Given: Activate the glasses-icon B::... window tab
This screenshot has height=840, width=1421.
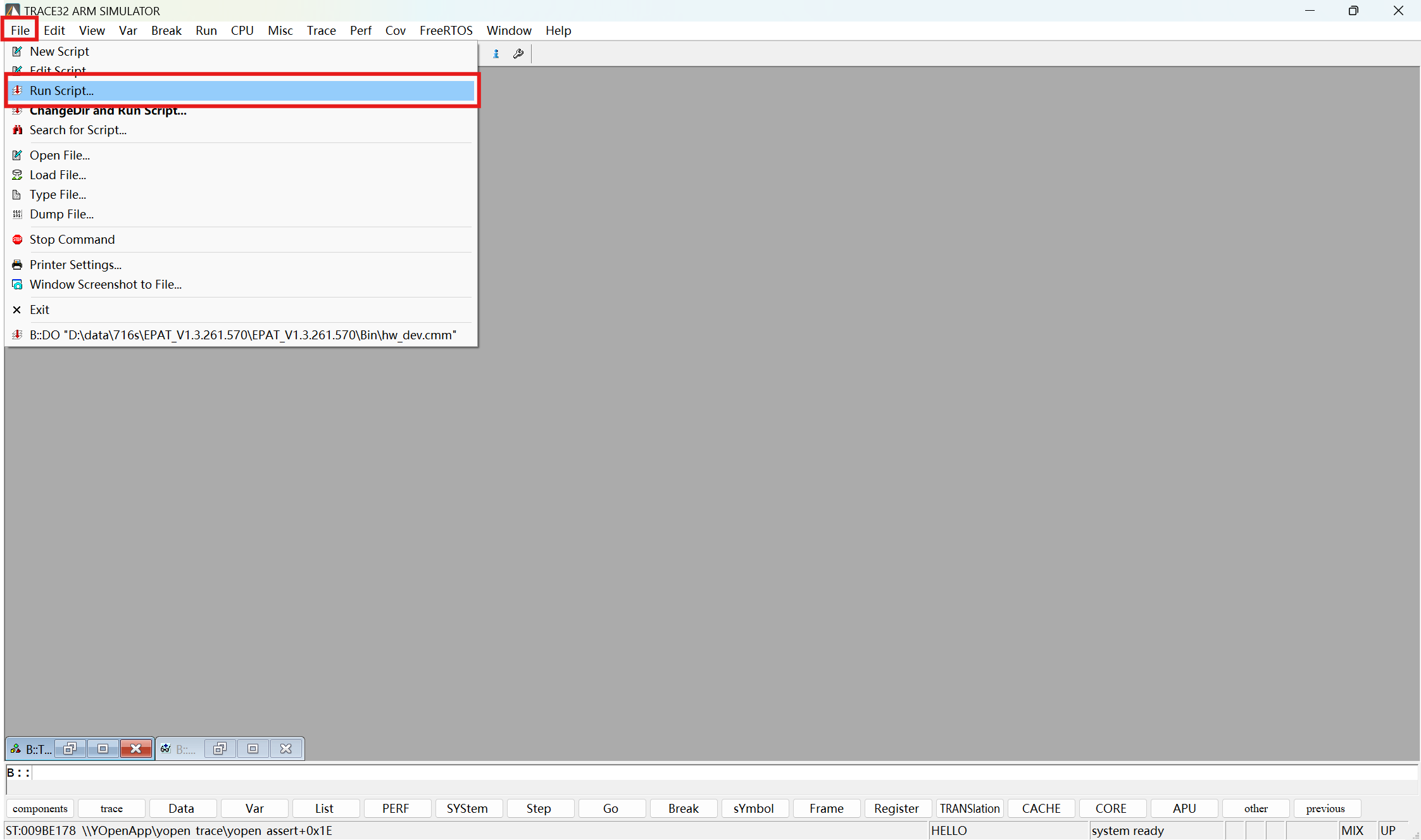Looking at the screenshot, I should click(x=180, y=749).
